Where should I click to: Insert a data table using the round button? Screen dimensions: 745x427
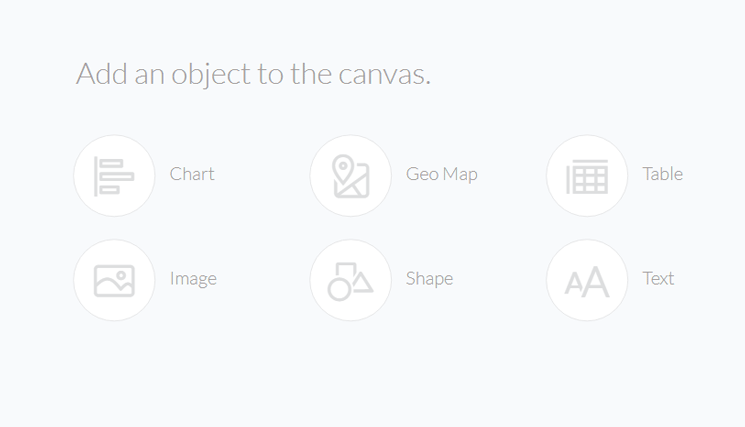(x=587, y=176)
